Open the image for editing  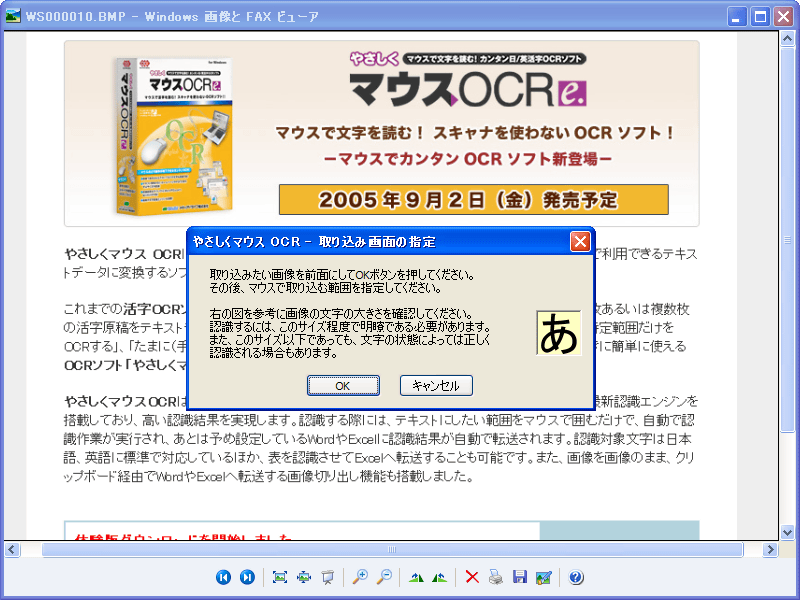coord(543,577)
